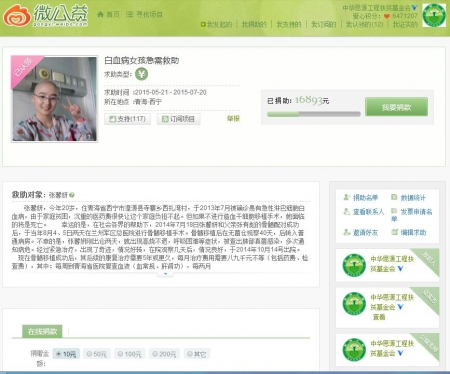Click the 支持(117) button
This screenshot has width=450, height=374.
point(127,119)
